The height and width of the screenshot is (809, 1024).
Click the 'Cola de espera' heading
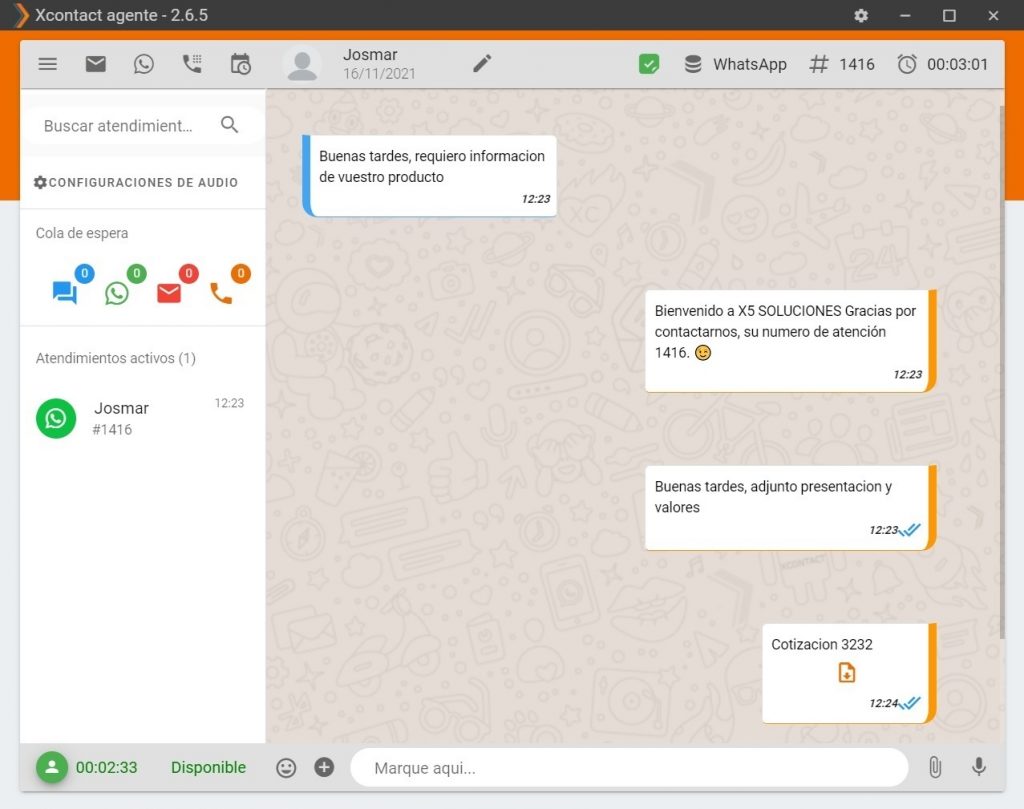click(82, 233)
